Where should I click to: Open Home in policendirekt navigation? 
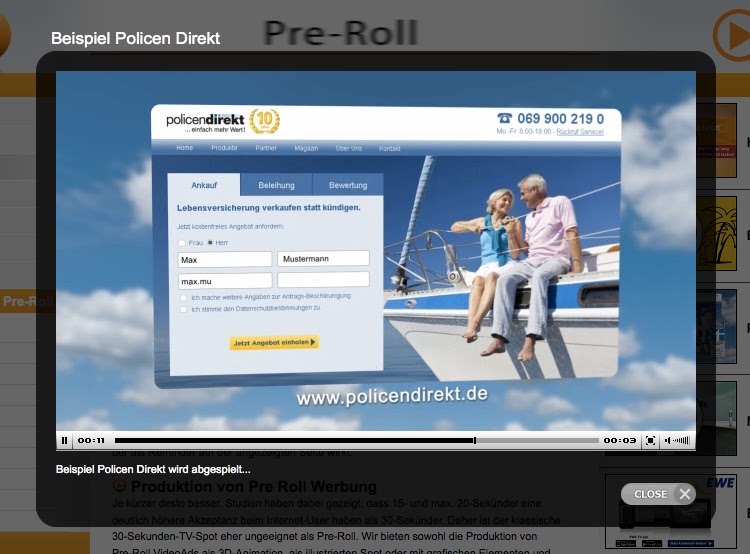[x=185, y=148]
